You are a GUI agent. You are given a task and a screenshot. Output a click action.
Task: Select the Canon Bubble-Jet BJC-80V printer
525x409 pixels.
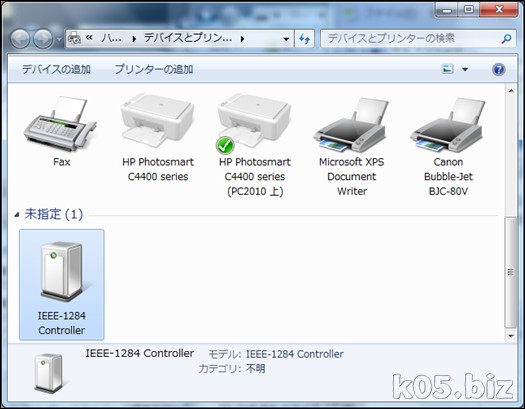point(448,125)
